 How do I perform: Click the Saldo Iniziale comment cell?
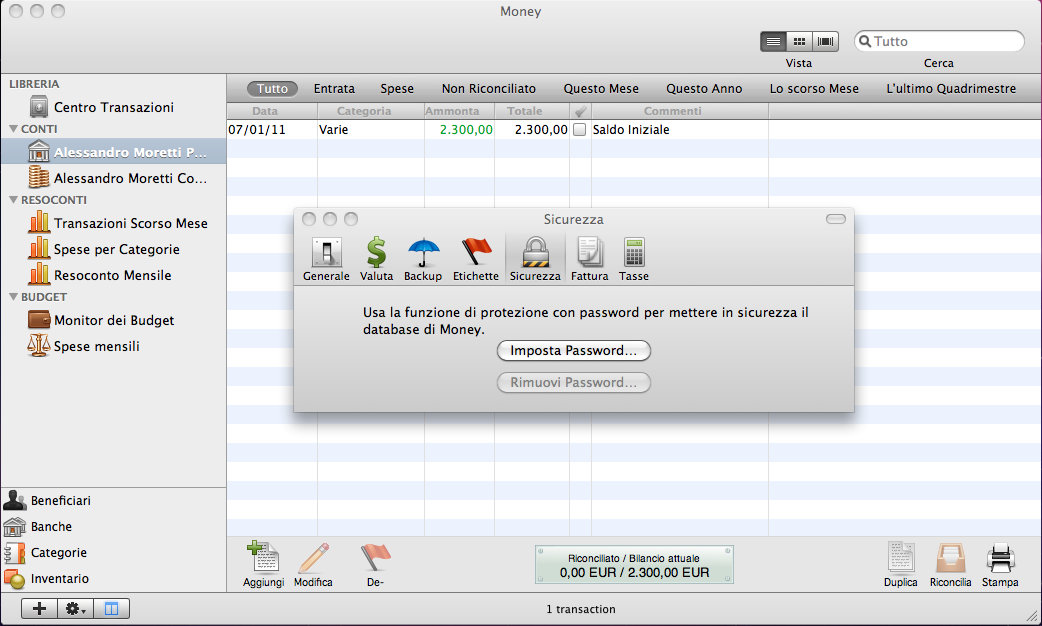point(680,130)
